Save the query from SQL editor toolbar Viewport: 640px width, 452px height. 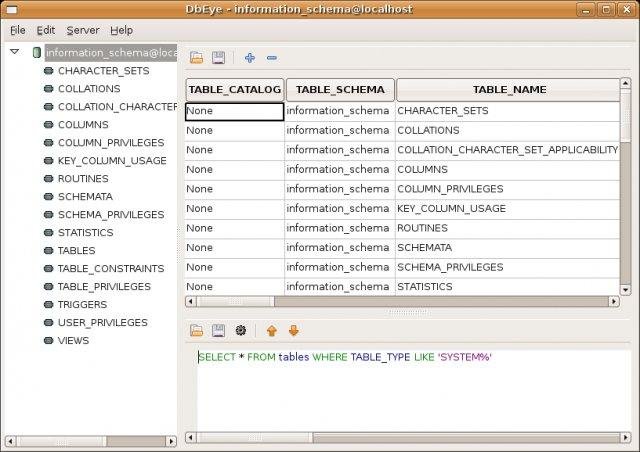pyautogui.click(x=218, y=330)
